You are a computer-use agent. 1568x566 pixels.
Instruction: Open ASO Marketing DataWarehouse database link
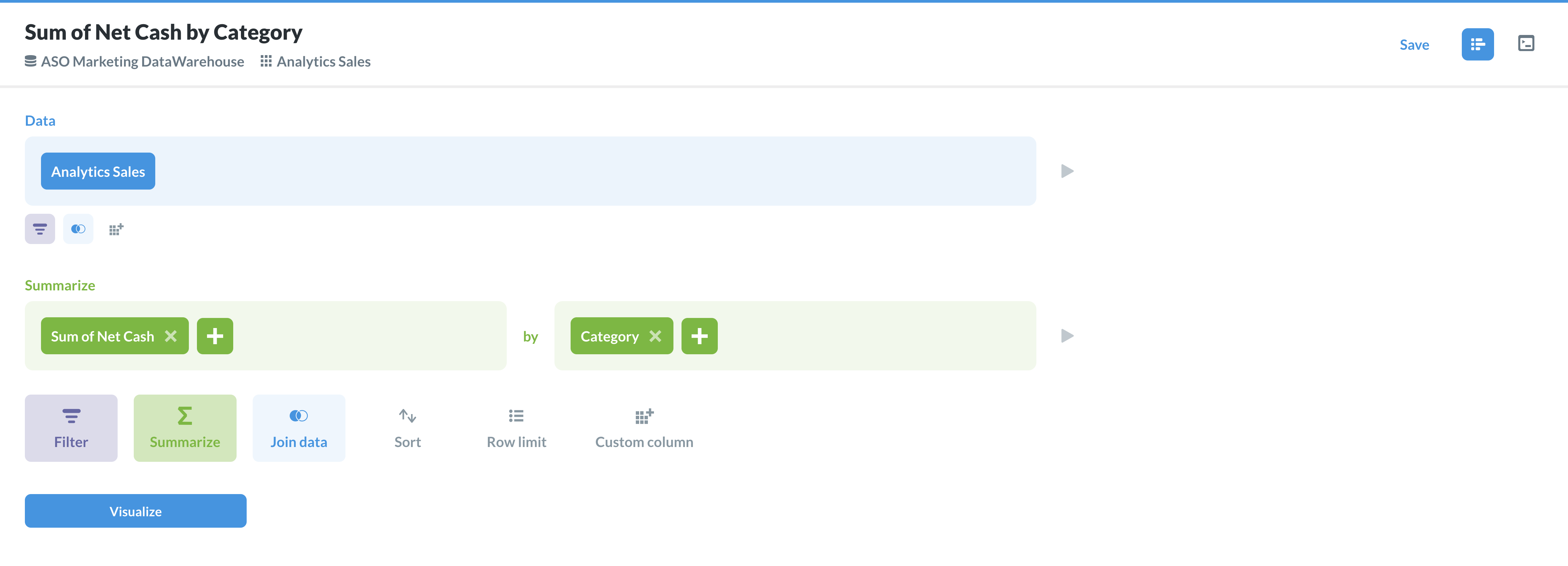point(142,62)
